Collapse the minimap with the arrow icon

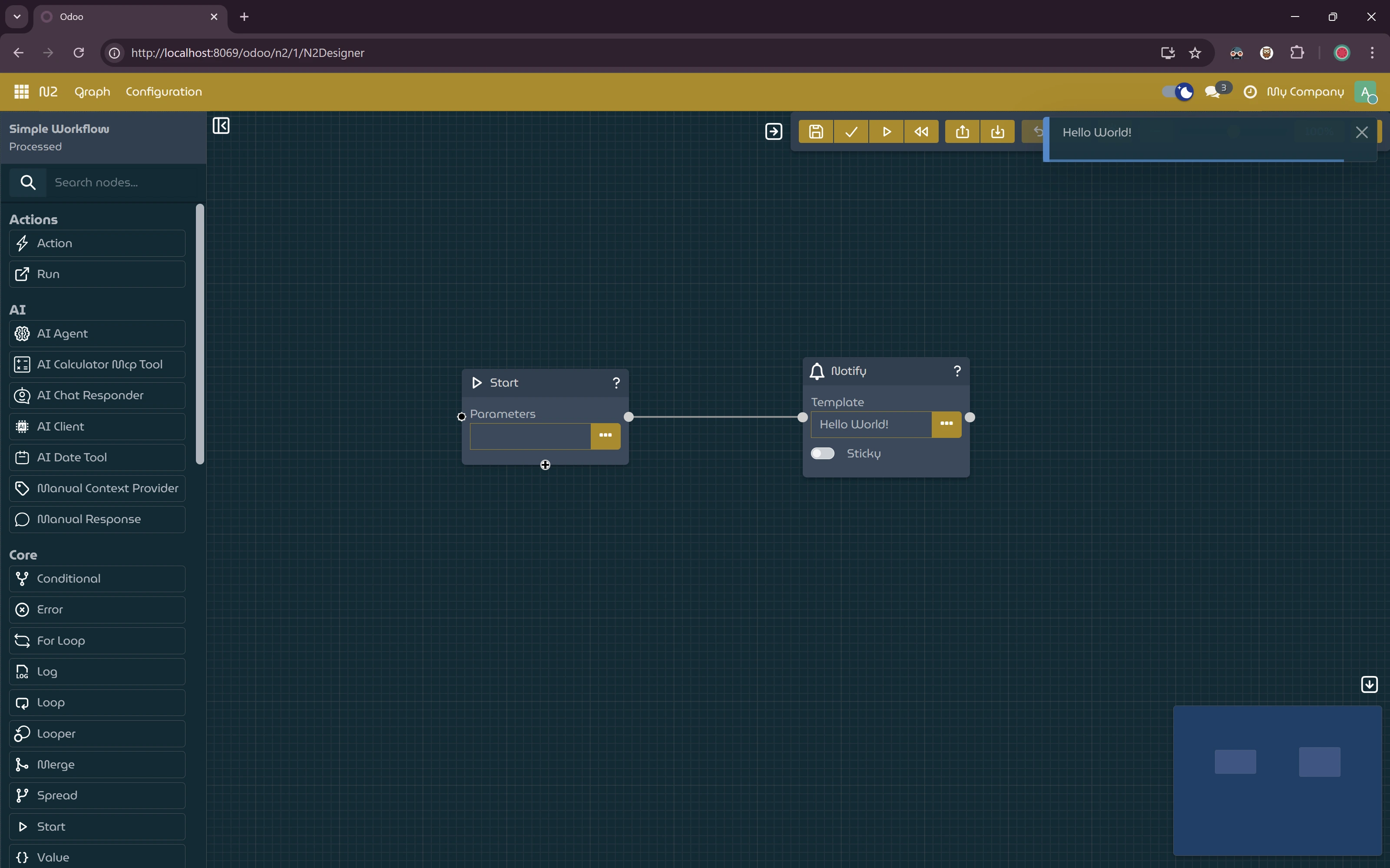coord(1369,684)
